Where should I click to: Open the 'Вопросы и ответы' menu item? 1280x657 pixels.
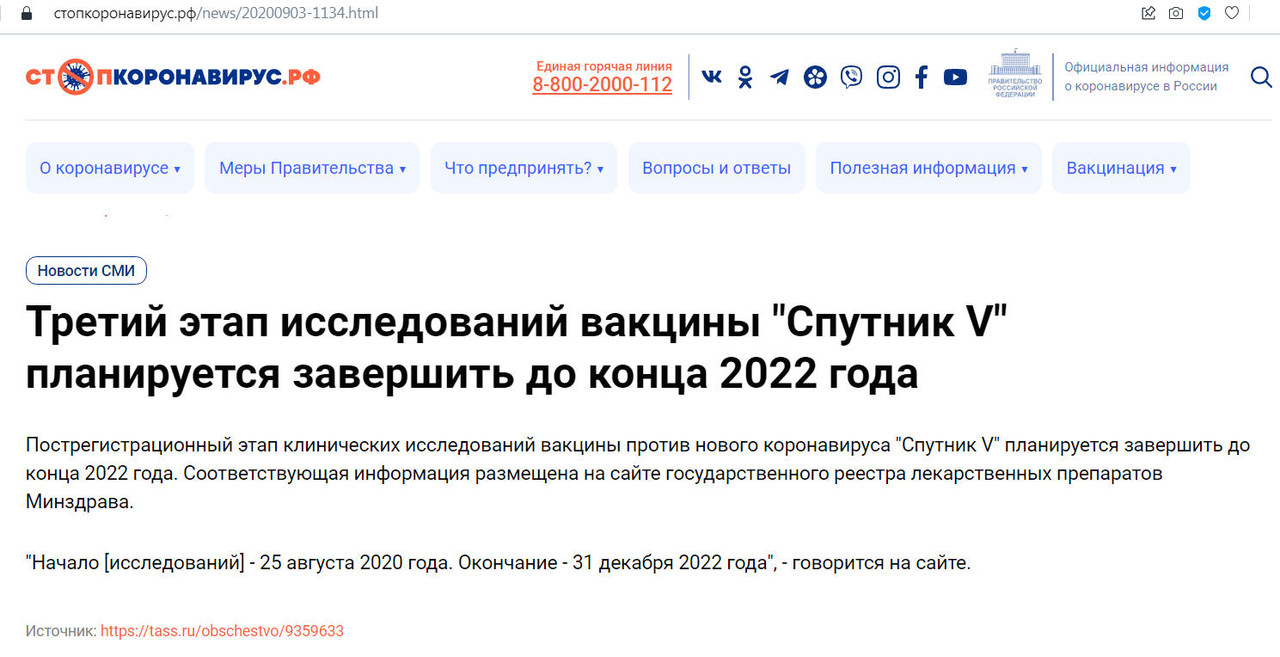(x=717, y=168)
